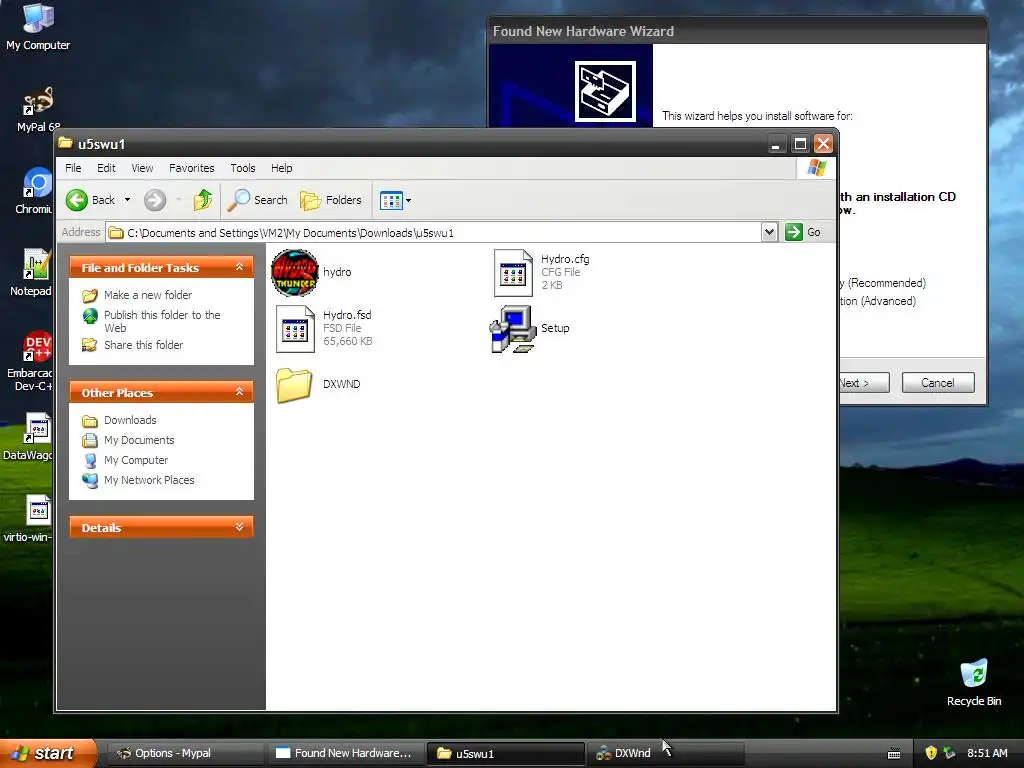Go back with the green Back arrow
The height and width of the screenshot is (768, 1024).
click(76, 200)
